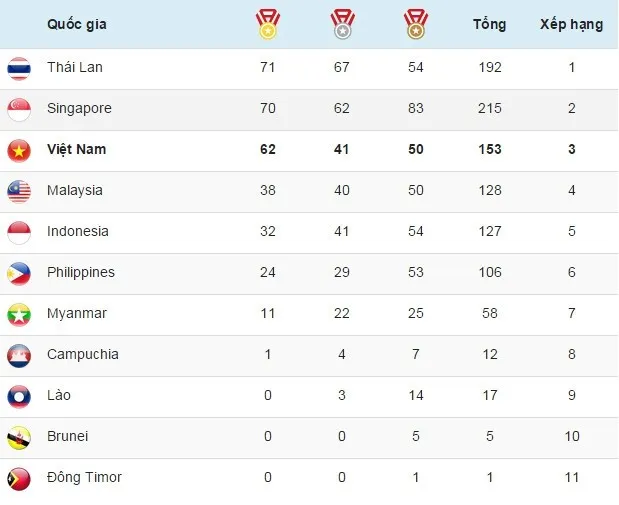Viewport: 619px width, 505px height.
Task: Click the Philippines flag icon
Action: pyautogui.click(x=19, y=274)
